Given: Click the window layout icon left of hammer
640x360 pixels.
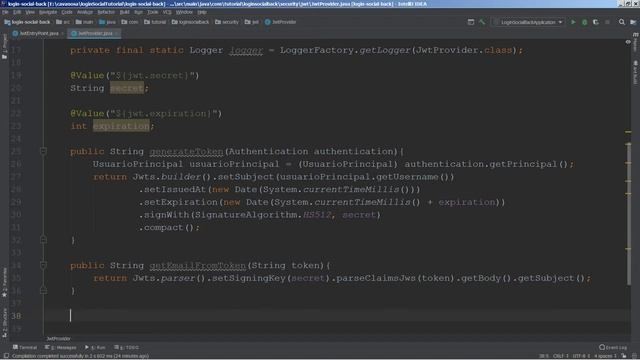Looking at the screenshot, I should click(471, 22).
